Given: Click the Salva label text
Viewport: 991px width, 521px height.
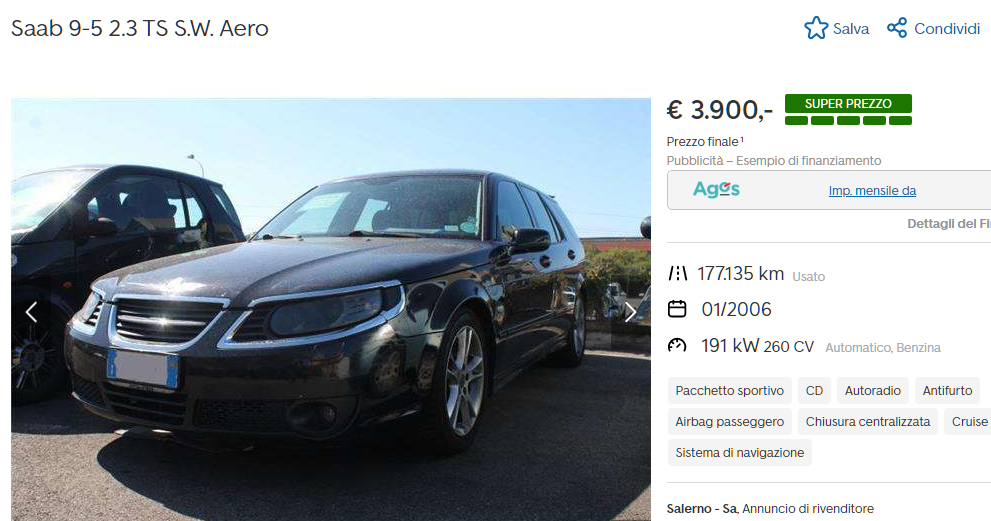Looking at the screenshot, I should pyautogui.click(x=851, y=28).
